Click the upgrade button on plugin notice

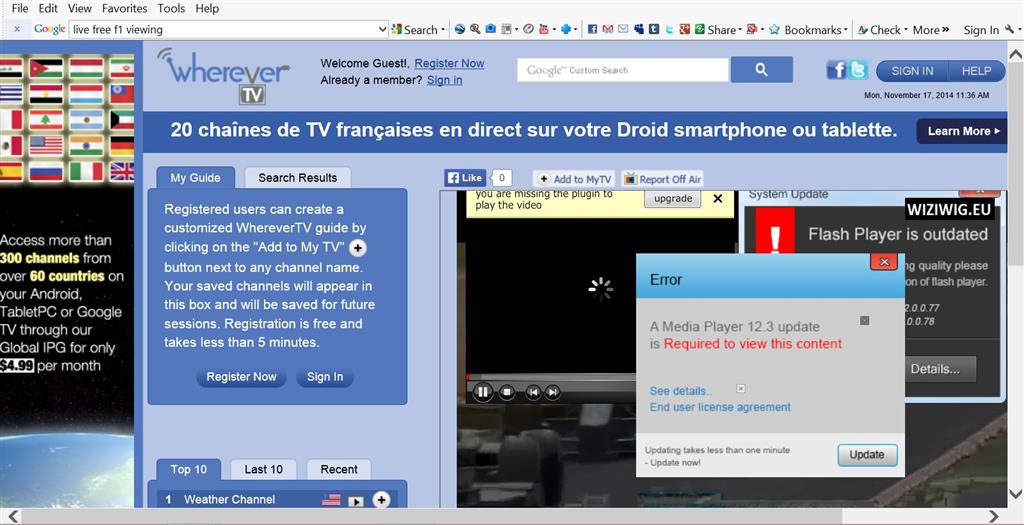(x=673, y=199)
